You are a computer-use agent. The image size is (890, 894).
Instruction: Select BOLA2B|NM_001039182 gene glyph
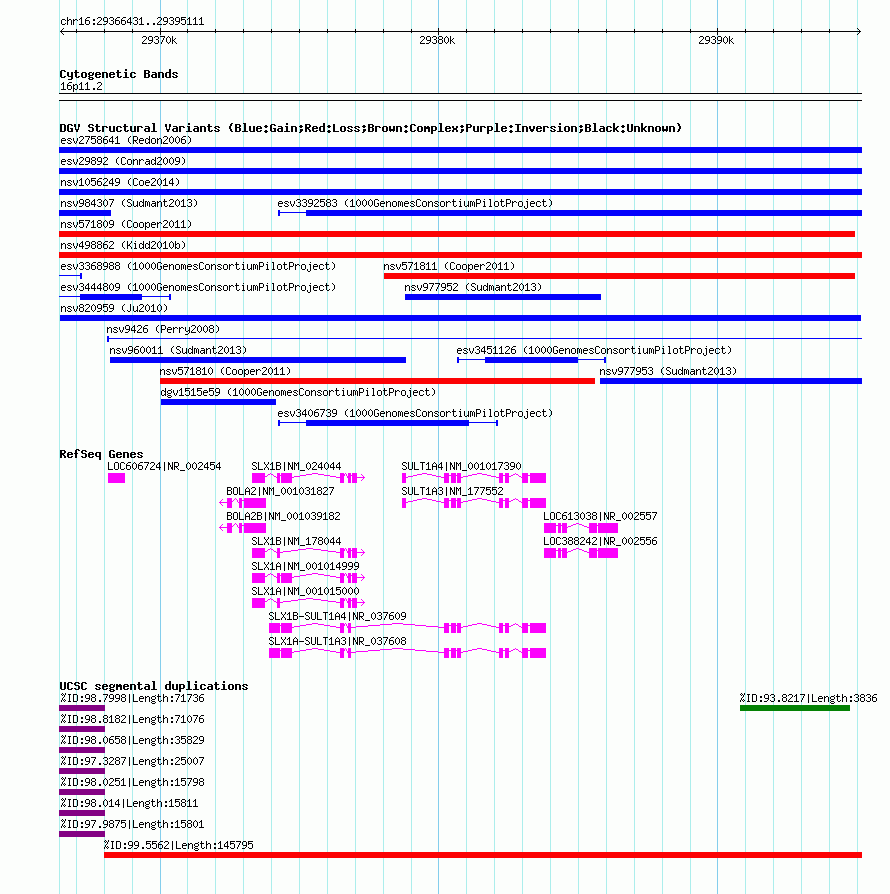click(x=243, y=529)
